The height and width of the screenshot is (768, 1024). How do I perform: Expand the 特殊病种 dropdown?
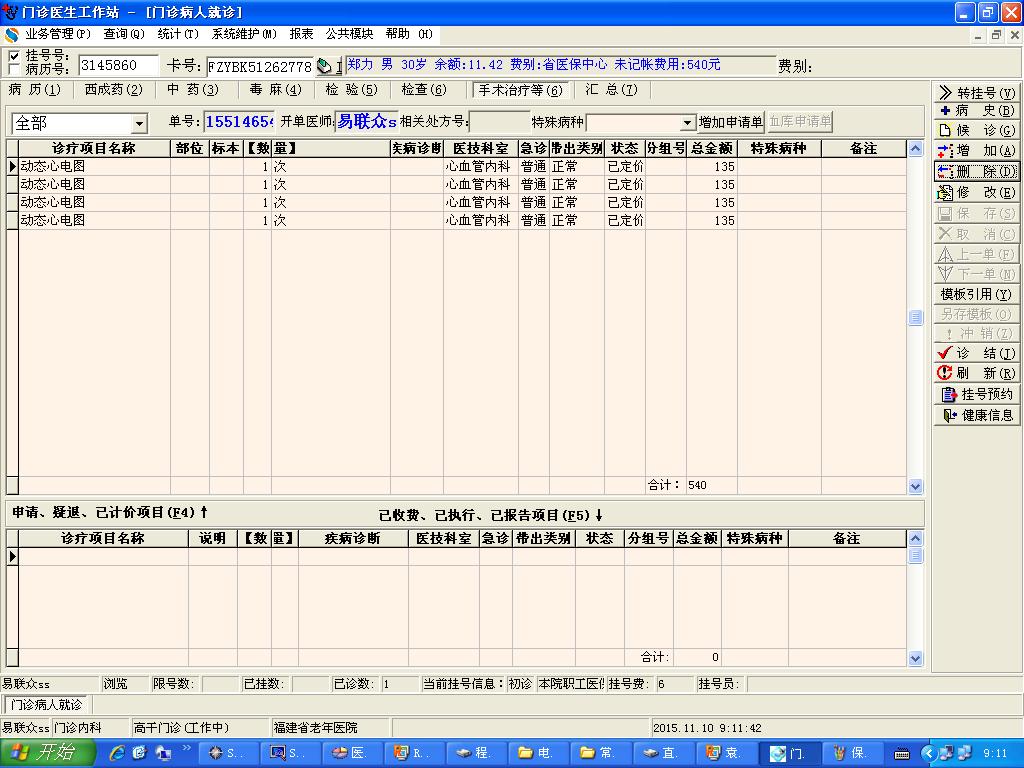687,123
